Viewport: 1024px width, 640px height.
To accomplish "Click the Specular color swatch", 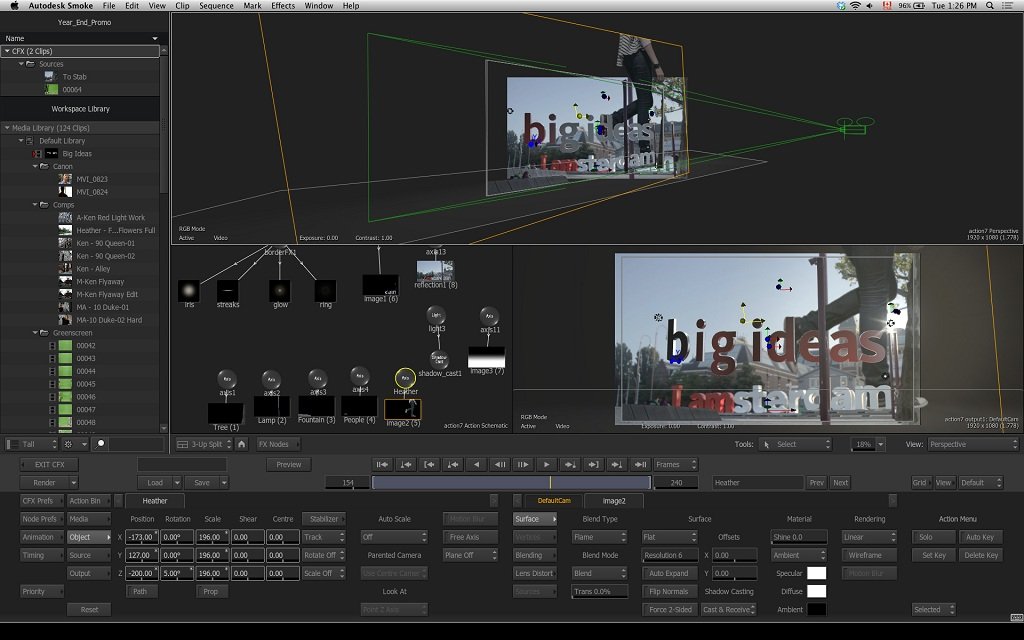I will (817, 573).
